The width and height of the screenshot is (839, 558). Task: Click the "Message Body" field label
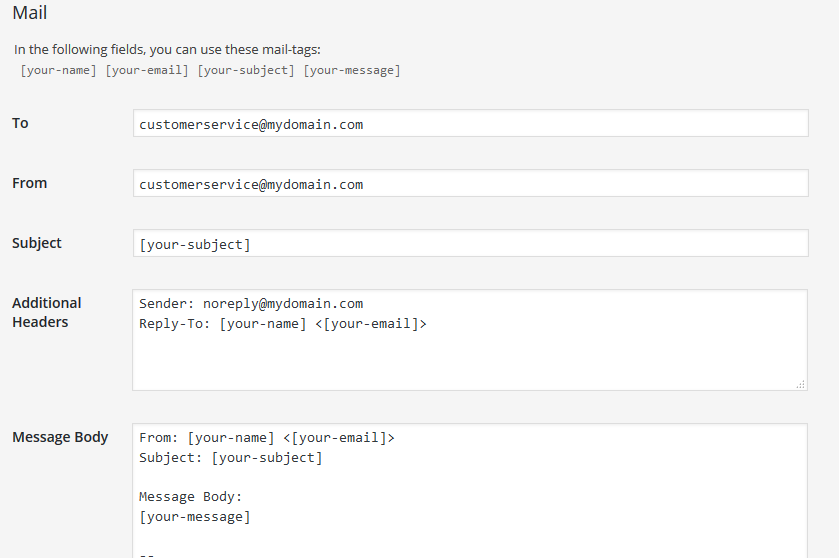(x=60, y=437)
